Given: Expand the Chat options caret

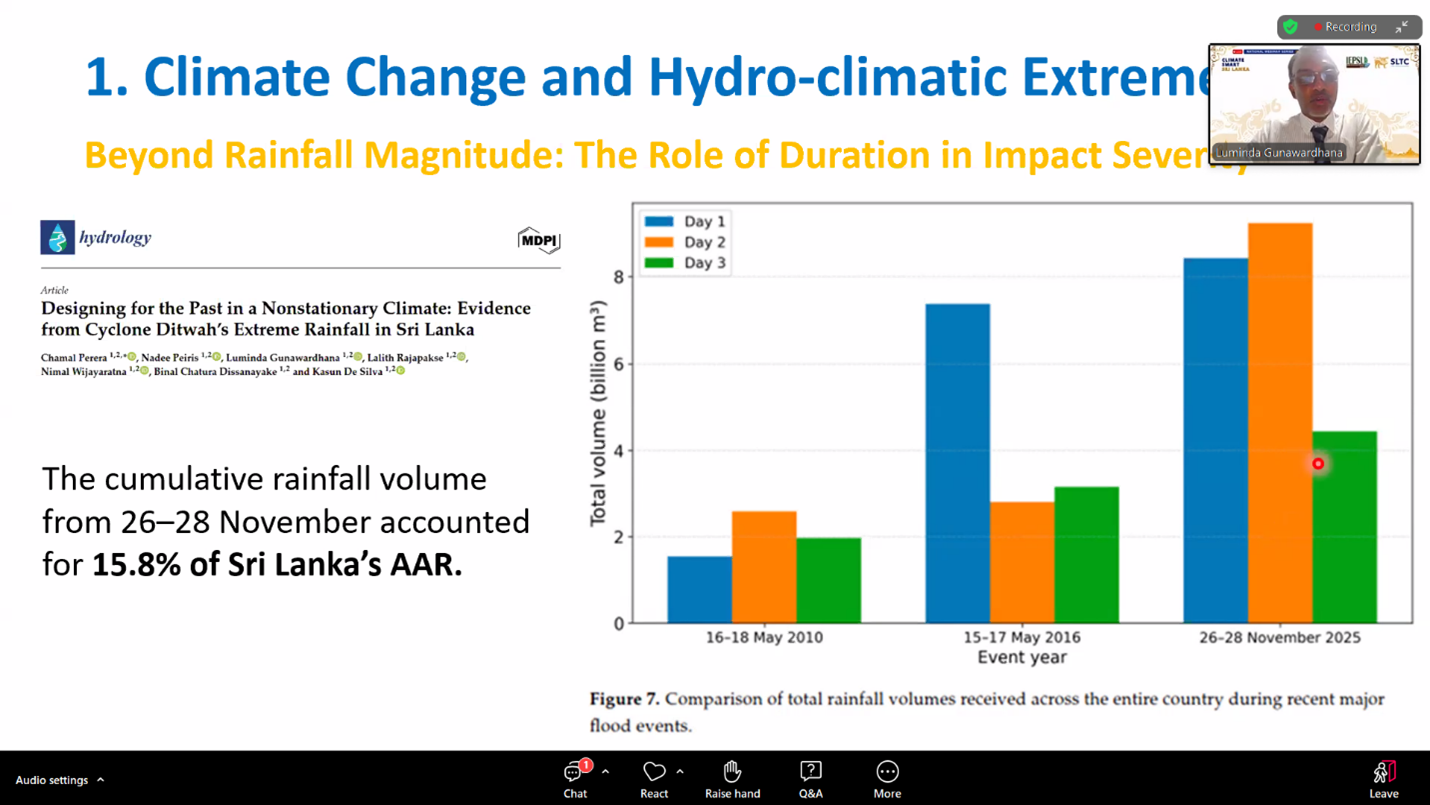Looking at the screenshot, I should click(x=605, y=772).
